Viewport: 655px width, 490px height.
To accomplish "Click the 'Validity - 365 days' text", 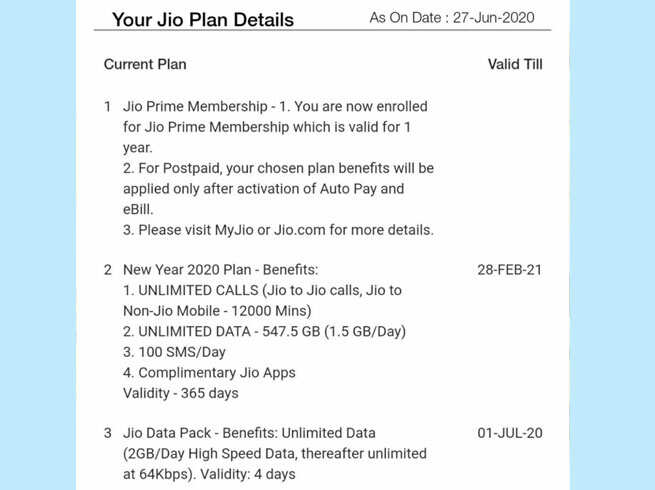I will (180, 393).
